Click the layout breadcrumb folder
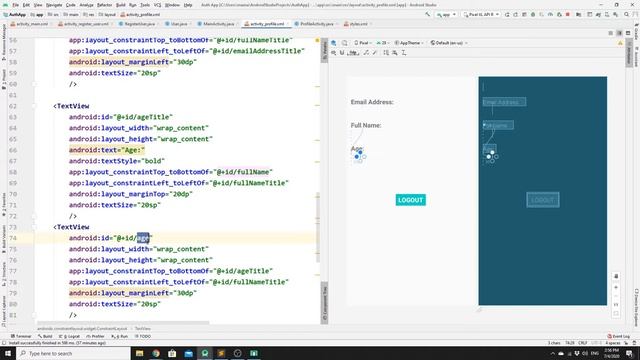 coord(107,15)
